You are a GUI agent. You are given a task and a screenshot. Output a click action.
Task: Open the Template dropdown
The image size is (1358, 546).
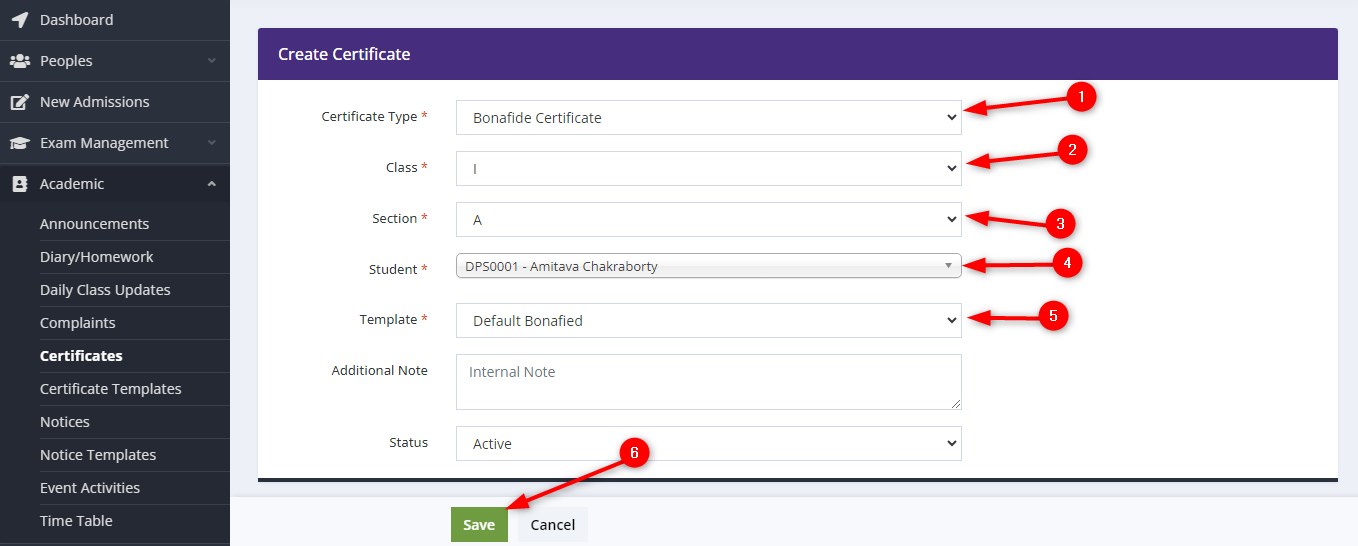pos(708,320)
